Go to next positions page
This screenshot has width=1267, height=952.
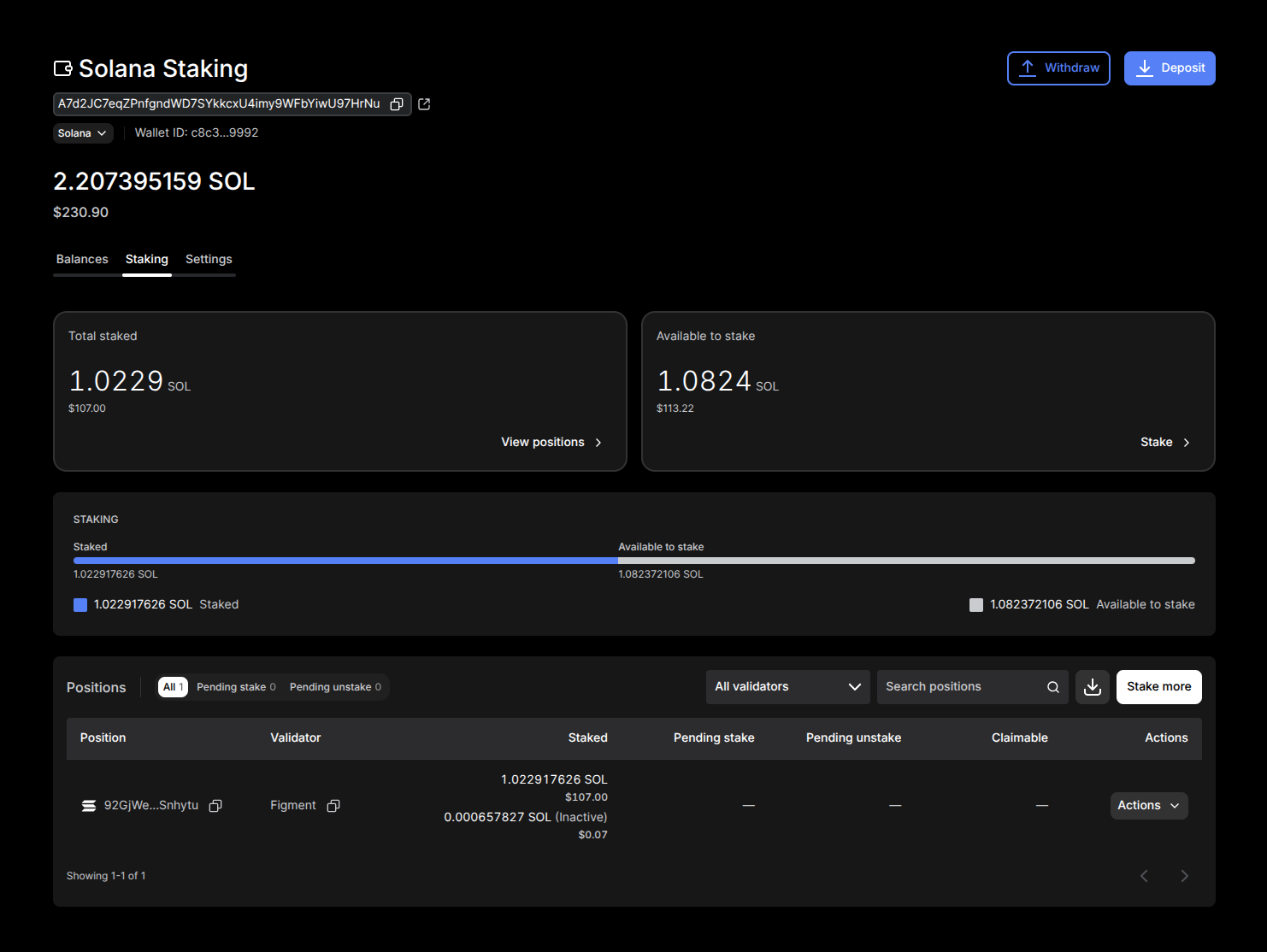(x=1184, y=876)
